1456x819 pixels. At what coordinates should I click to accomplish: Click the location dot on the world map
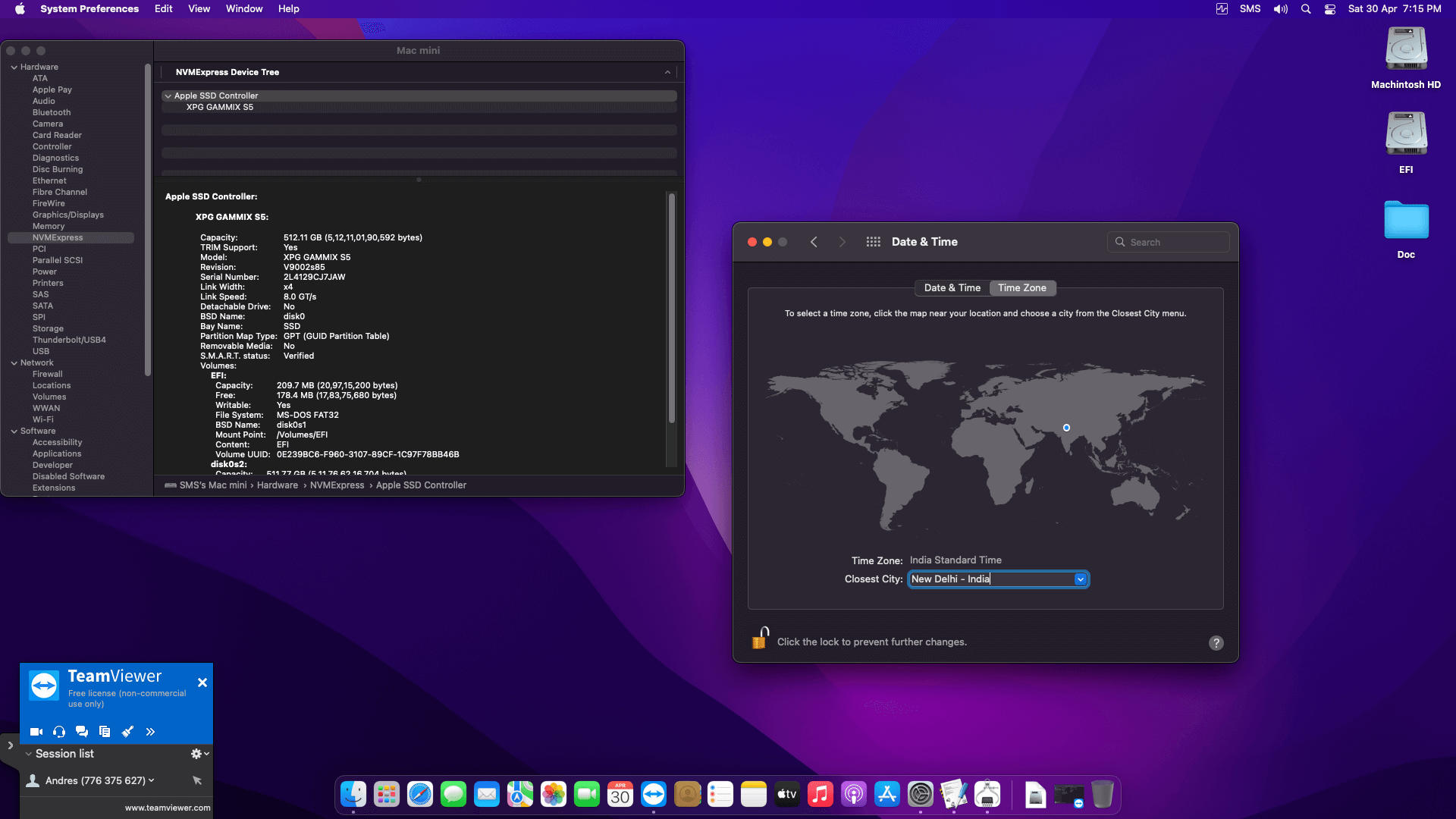click(x=1066, y=428)
